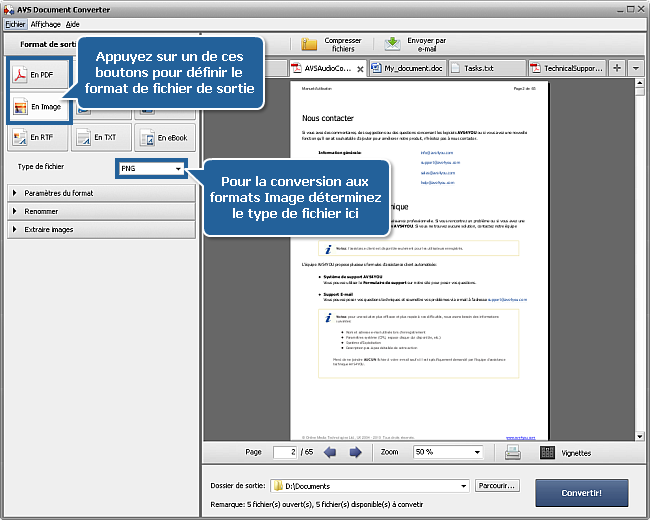Screen dimensions: 650x520
Task: Choose the En eBook format
Action: pyautogui.click(x=164, y=137)
